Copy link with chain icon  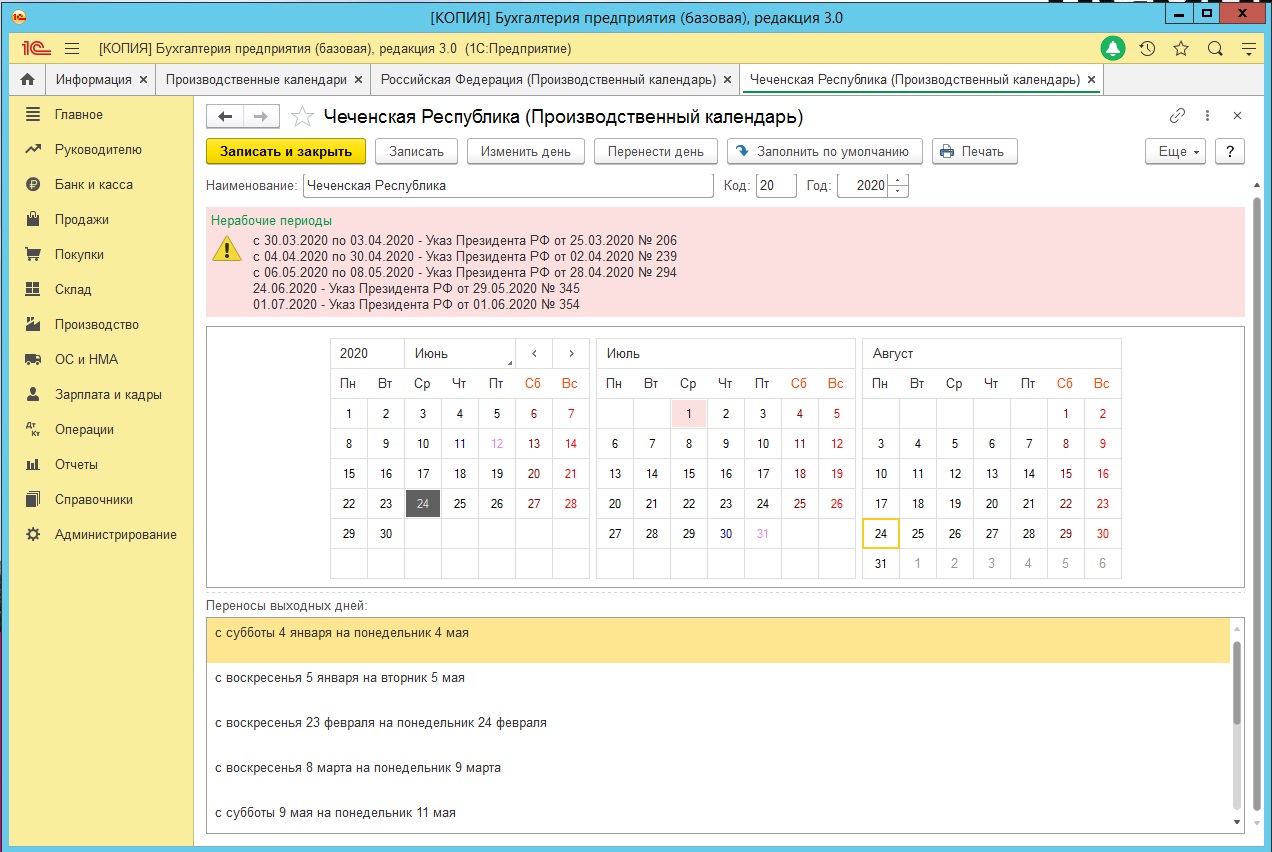1177,116
